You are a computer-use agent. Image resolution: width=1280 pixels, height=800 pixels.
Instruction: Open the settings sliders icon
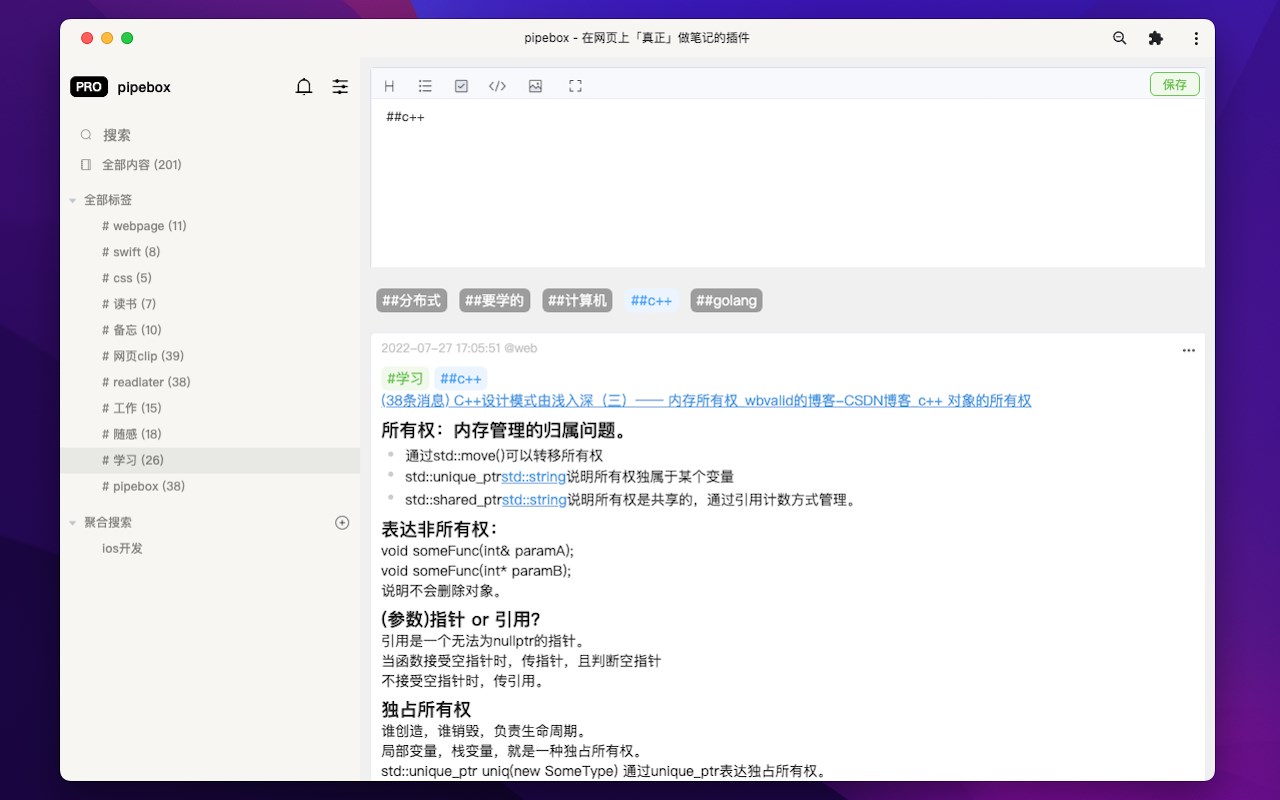[x=341, y=87]
